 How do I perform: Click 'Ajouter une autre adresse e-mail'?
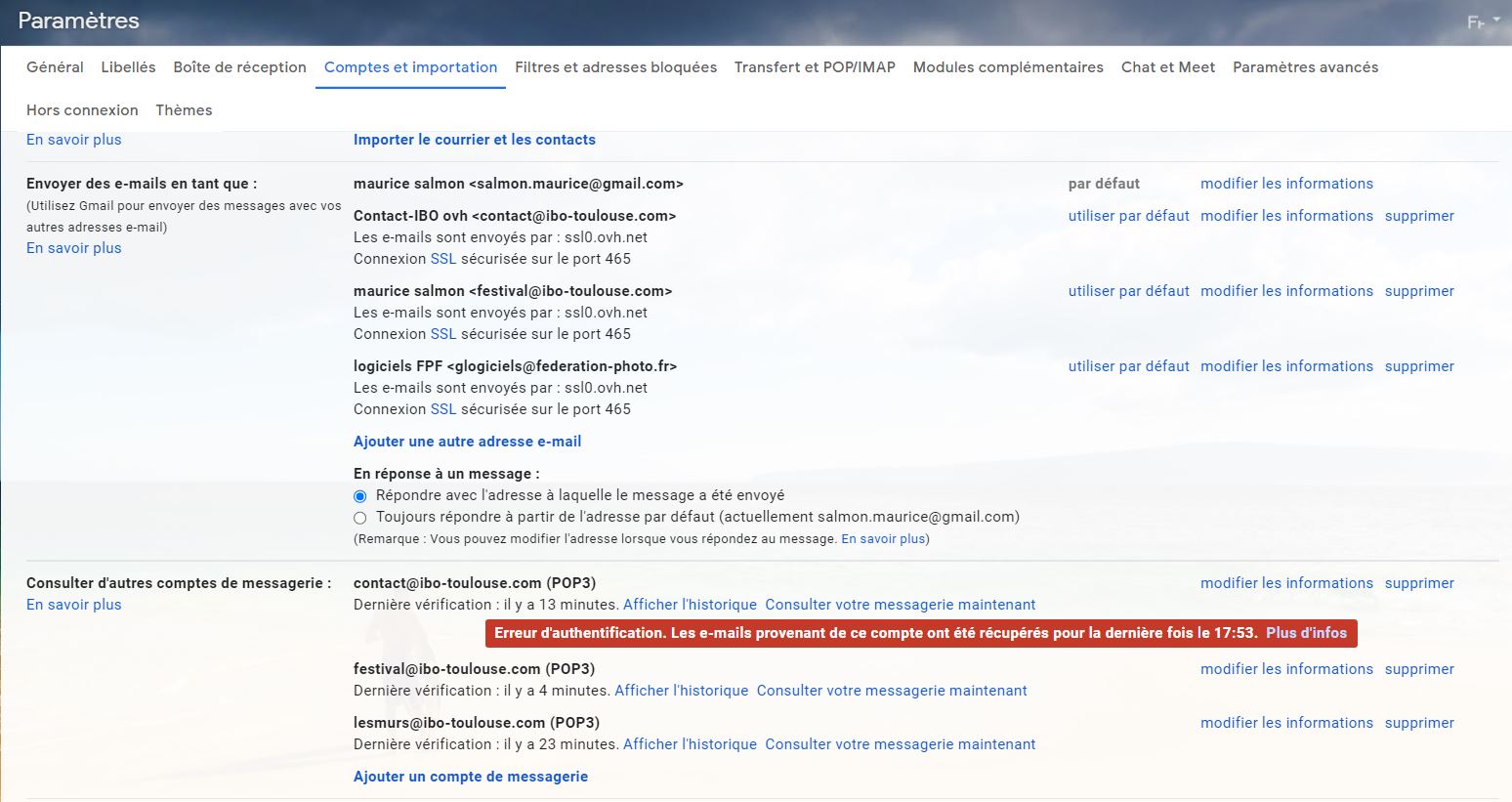(467, 442)
